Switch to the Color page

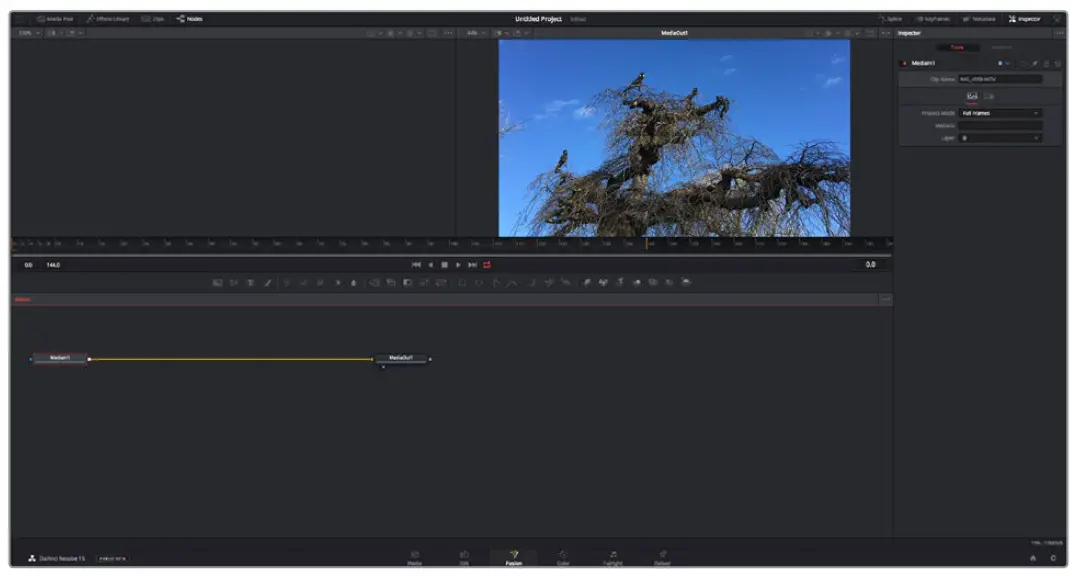(x=562, y=557)
